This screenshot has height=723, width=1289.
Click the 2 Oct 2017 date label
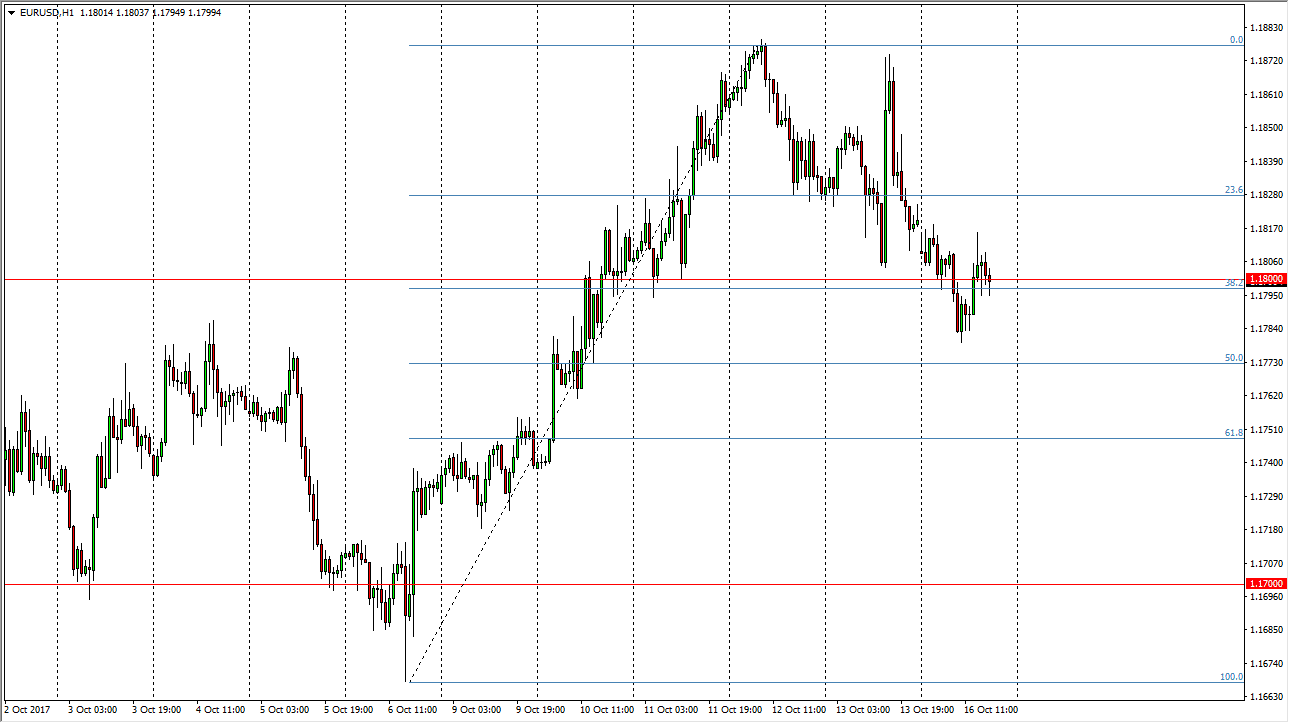(x=28, y=709)
